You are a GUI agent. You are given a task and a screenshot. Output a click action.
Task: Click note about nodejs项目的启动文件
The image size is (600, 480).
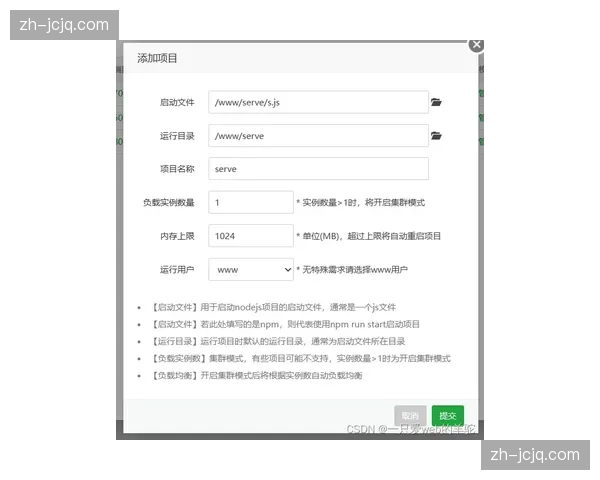pos(274,307)
